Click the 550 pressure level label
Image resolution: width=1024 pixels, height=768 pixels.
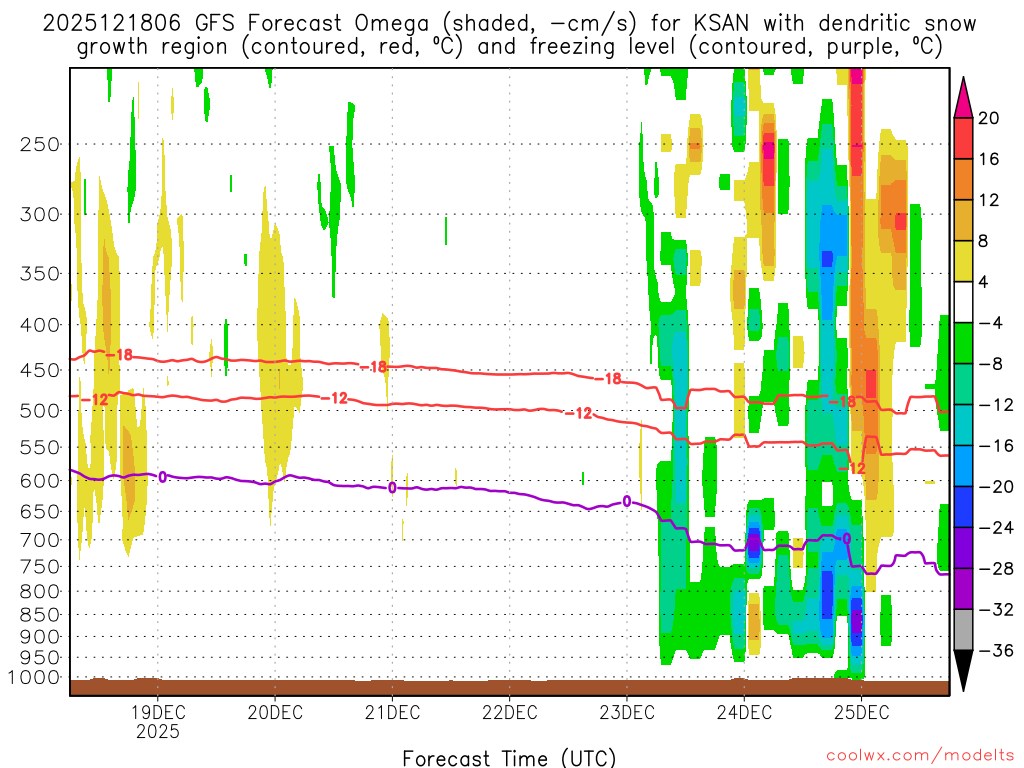click(x=40, y=447)
